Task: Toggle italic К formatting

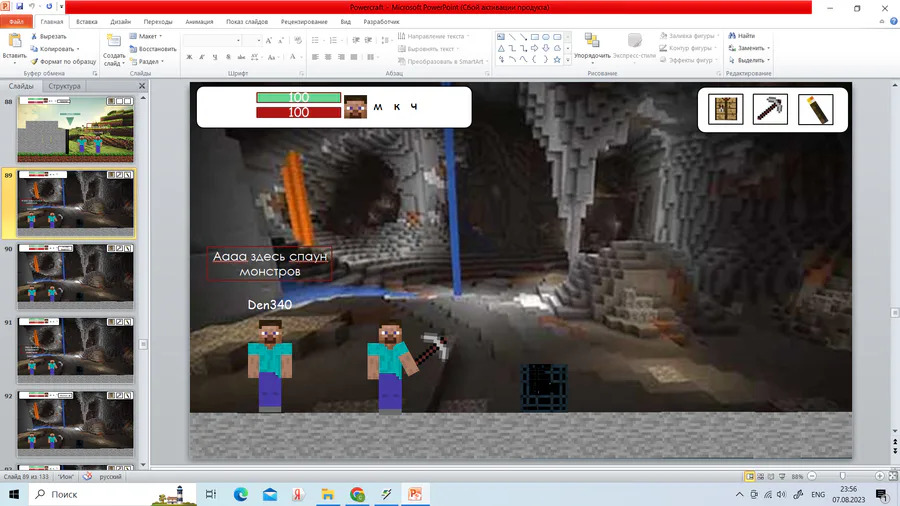Action: point(202,57)
